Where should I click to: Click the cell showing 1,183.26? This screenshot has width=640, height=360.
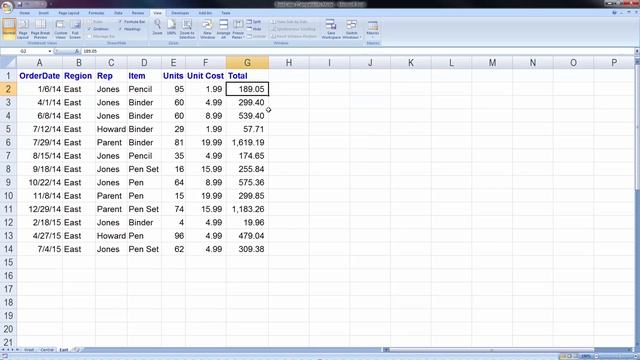point(247,209)
